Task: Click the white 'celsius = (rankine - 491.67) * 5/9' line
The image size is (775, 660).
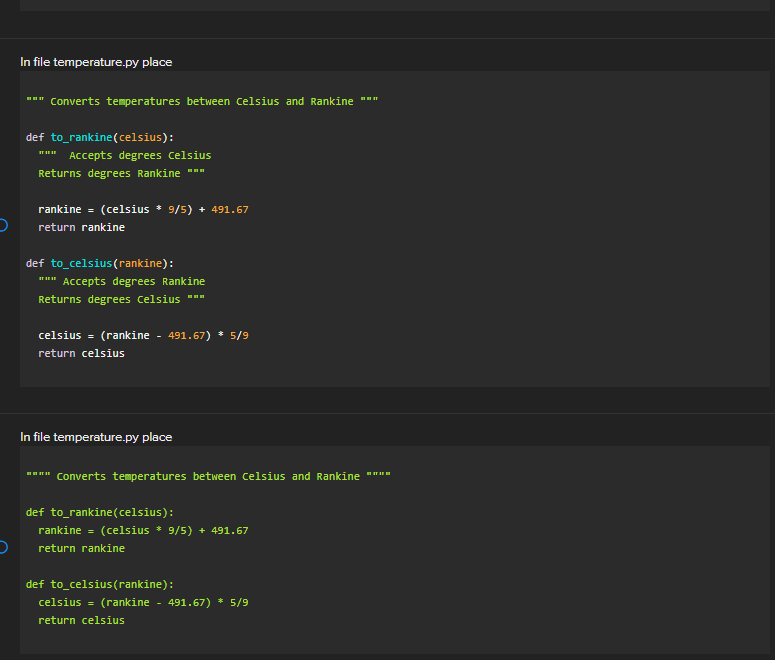Action: 143,336
